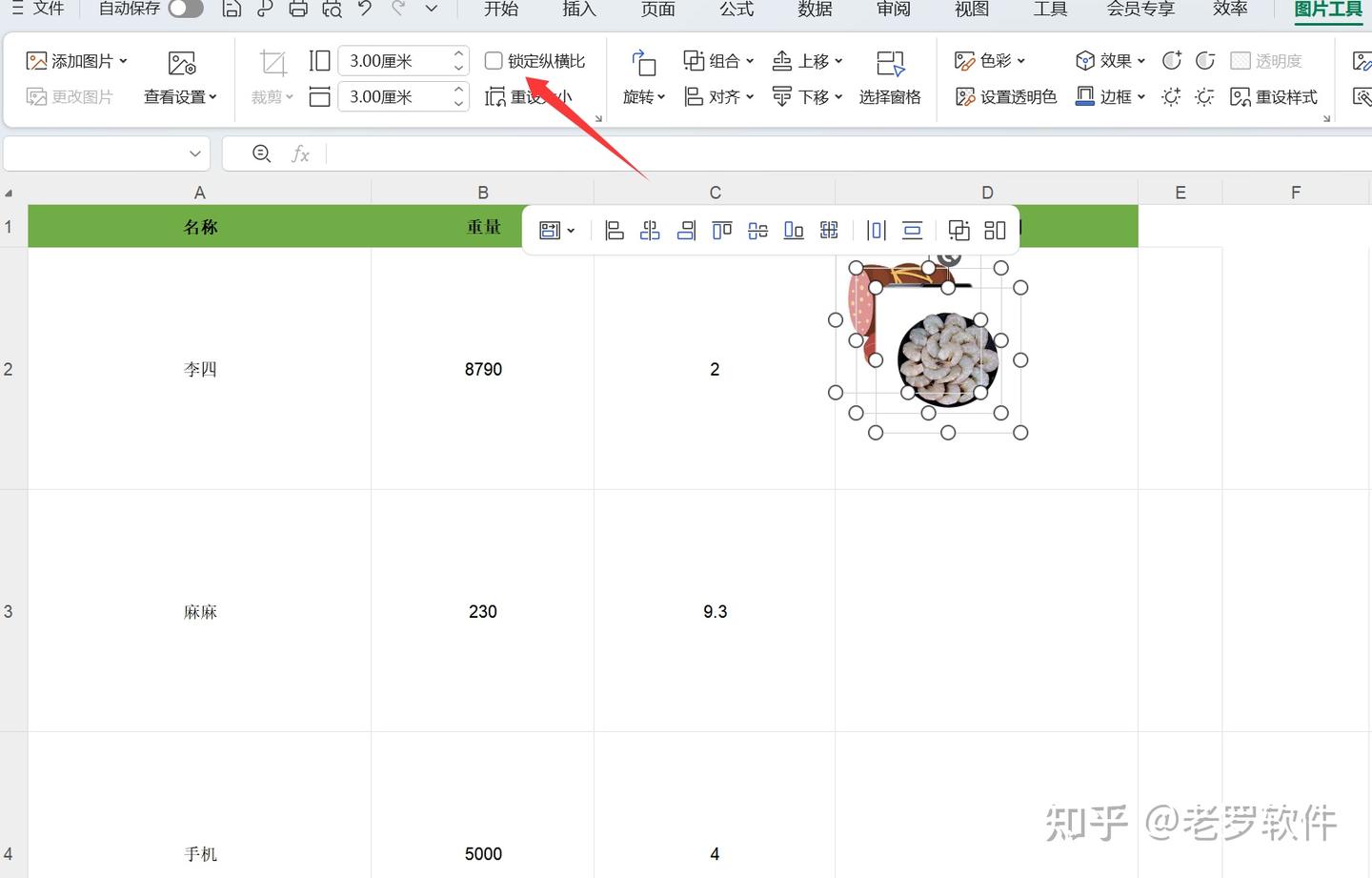Click the ungroup icon in floating toolbar
Screen dimensions: 1372x878
coord(995,230)
